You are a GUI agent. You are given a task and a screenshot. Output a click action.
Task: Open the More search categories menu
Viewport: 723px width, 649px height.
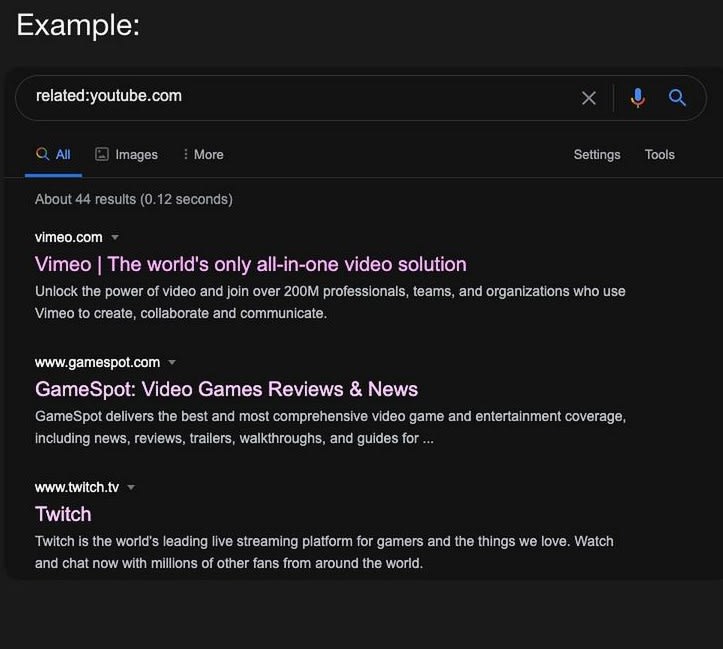203,154
